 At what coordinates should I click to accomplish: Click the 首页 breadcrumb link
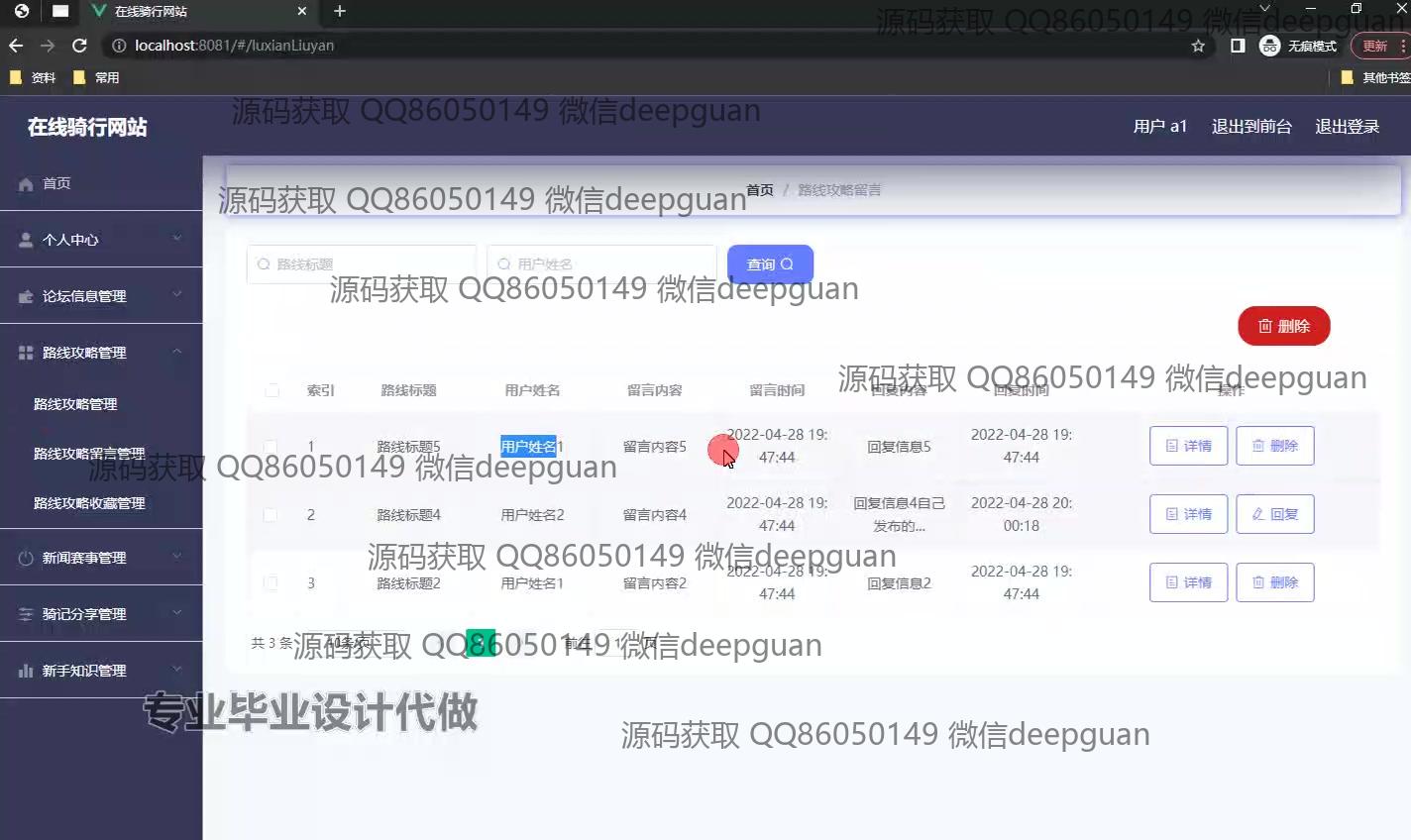760,190
